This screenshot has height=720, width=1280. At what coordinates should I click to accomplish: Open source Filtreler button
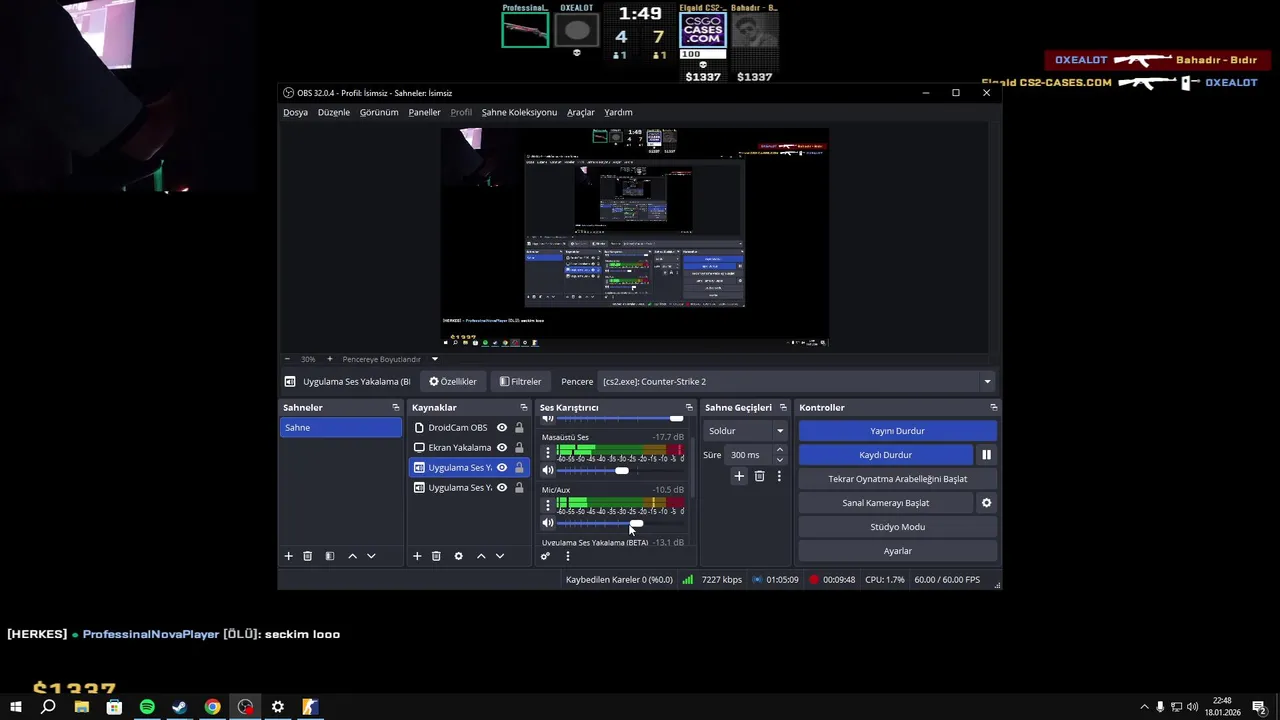click(x=520, y=381)
